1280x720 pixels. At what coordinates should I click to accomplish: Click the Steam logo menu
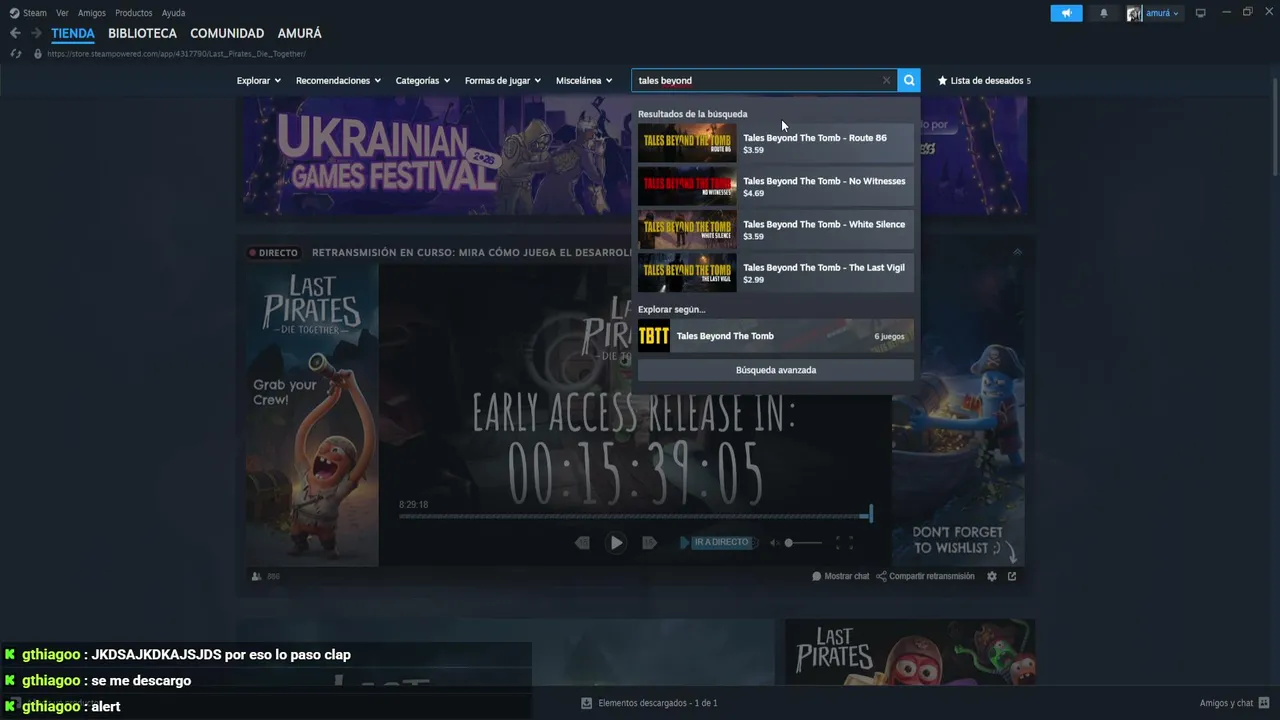click(x=14, y=13)
